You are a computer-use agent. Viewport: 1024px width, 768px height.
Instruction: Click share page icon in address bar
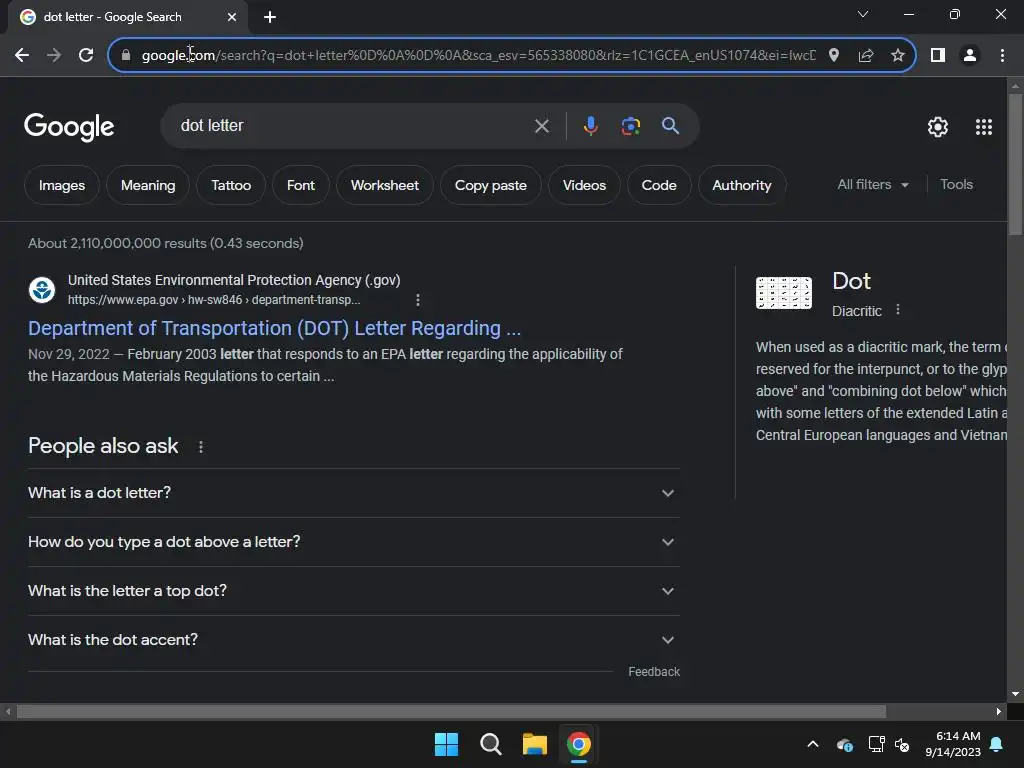(x=866, y=56)
